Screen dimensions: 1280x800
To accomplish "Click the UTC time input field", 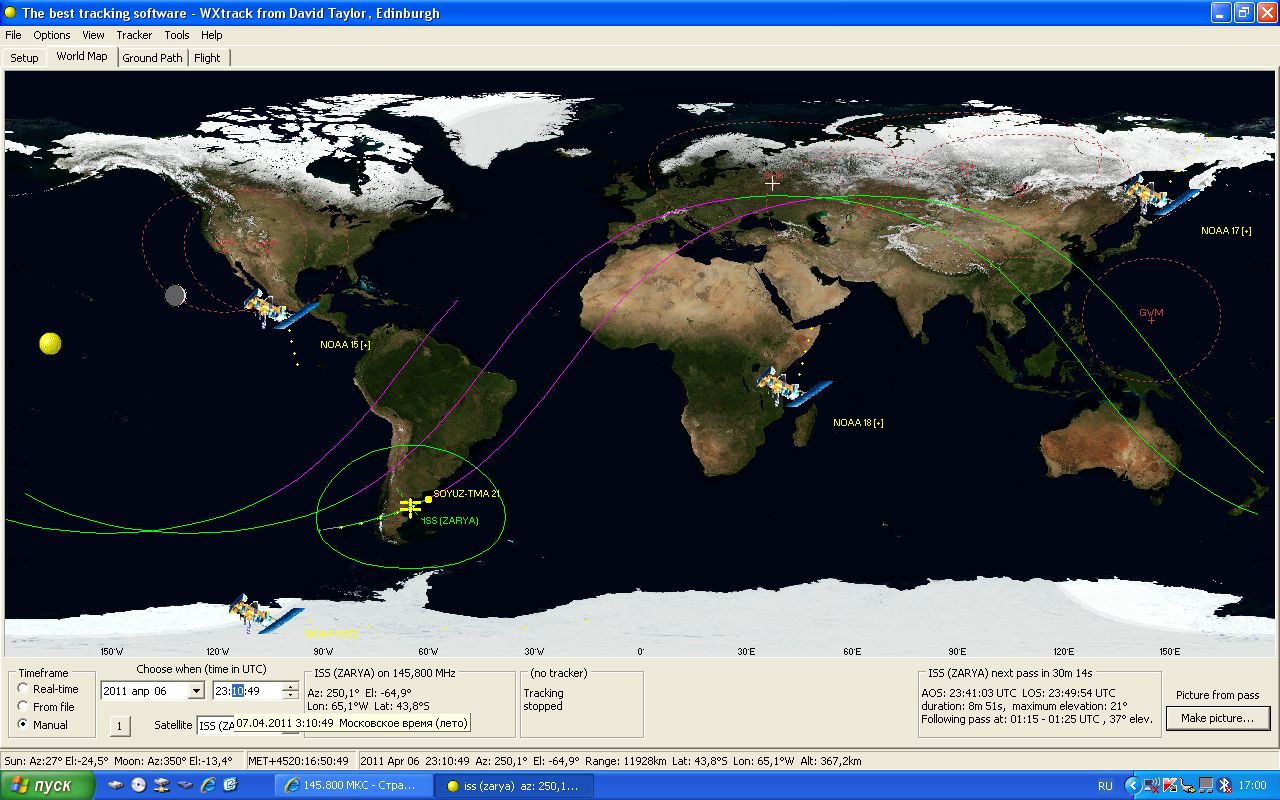I will click(246, 691).
